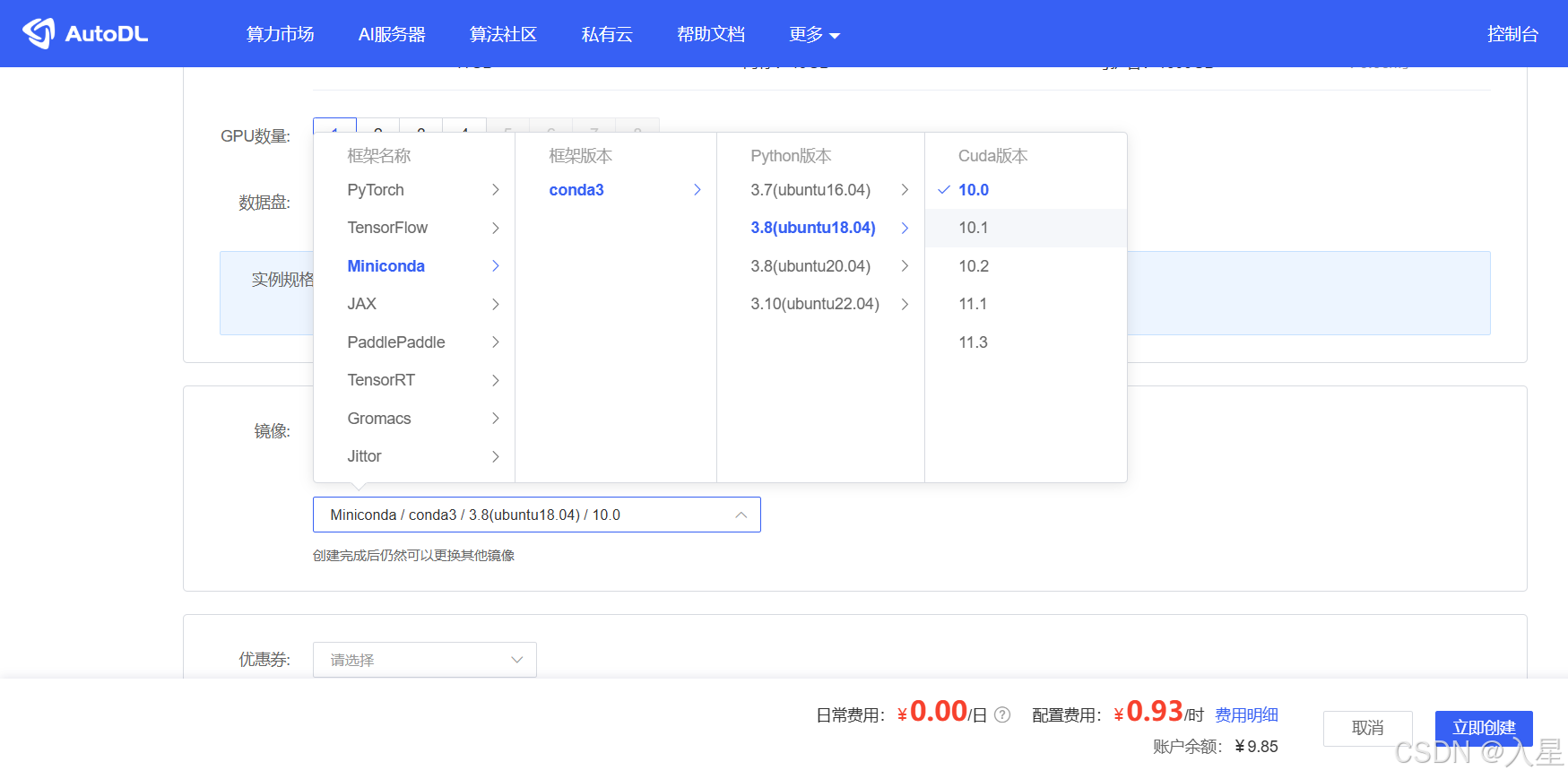Go to AI服务器 in navigation bar

[392, 34]
